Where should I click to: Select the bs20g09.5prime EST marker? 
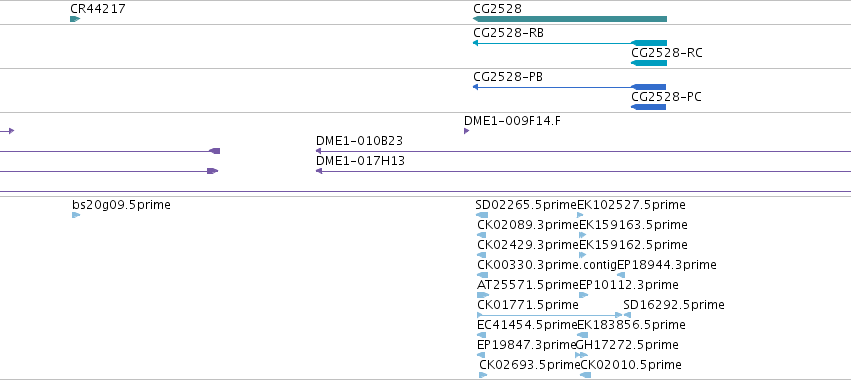76,215
